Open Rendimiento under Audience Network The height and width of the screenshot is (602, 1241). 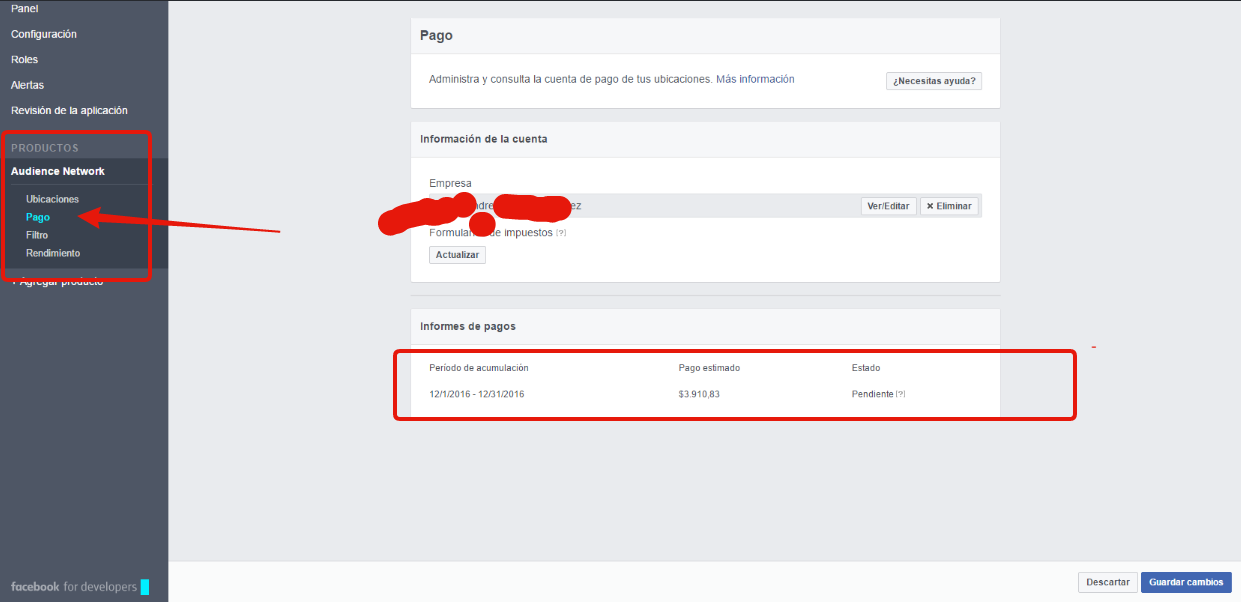tap(53, 253)
